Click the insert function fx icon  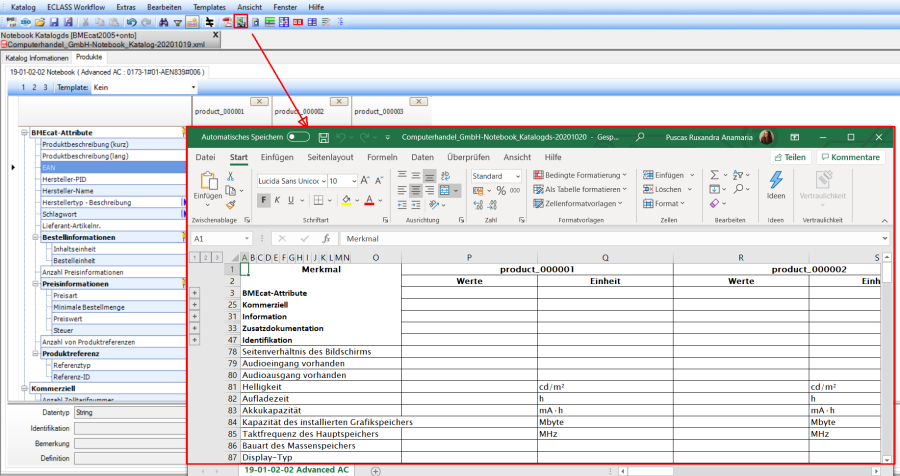pos(326,239)
